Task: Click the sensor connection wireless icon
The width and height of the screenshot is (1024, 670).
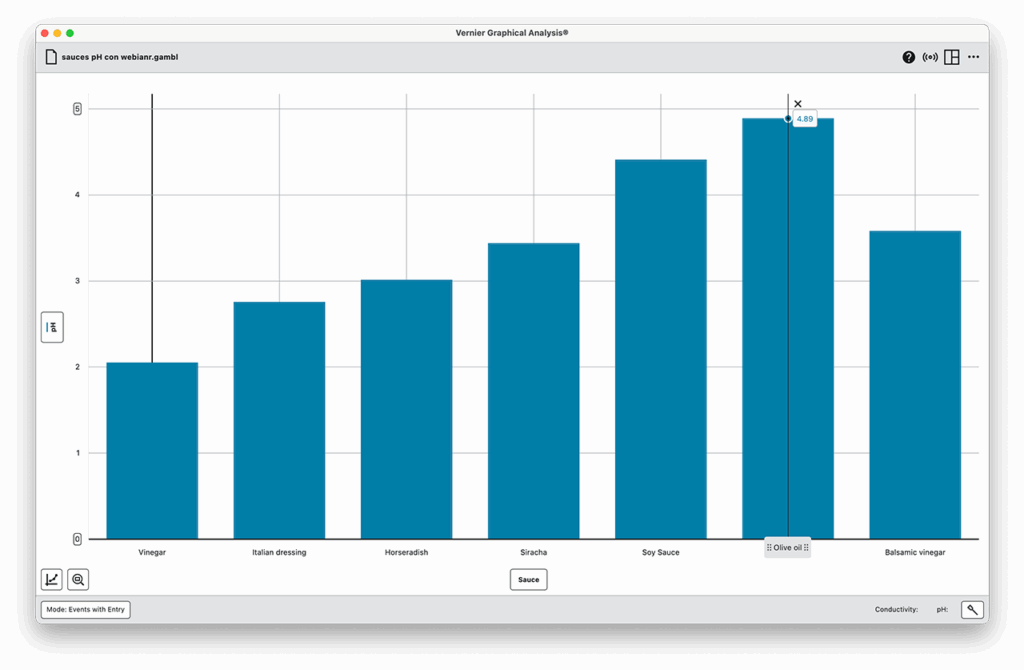Action: pyautogui.click(x=930, y=57)
